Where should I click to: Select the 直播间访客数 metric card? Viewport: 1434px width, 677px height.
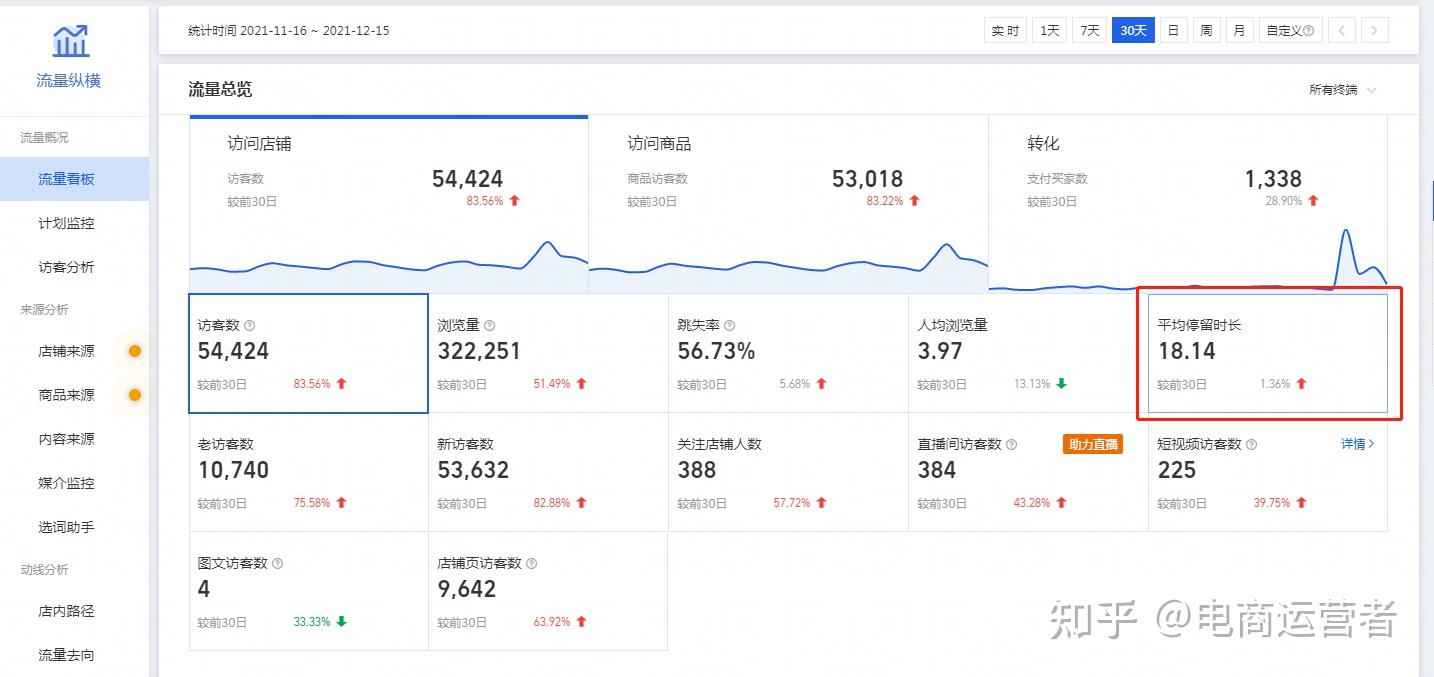pos(1028,472)
